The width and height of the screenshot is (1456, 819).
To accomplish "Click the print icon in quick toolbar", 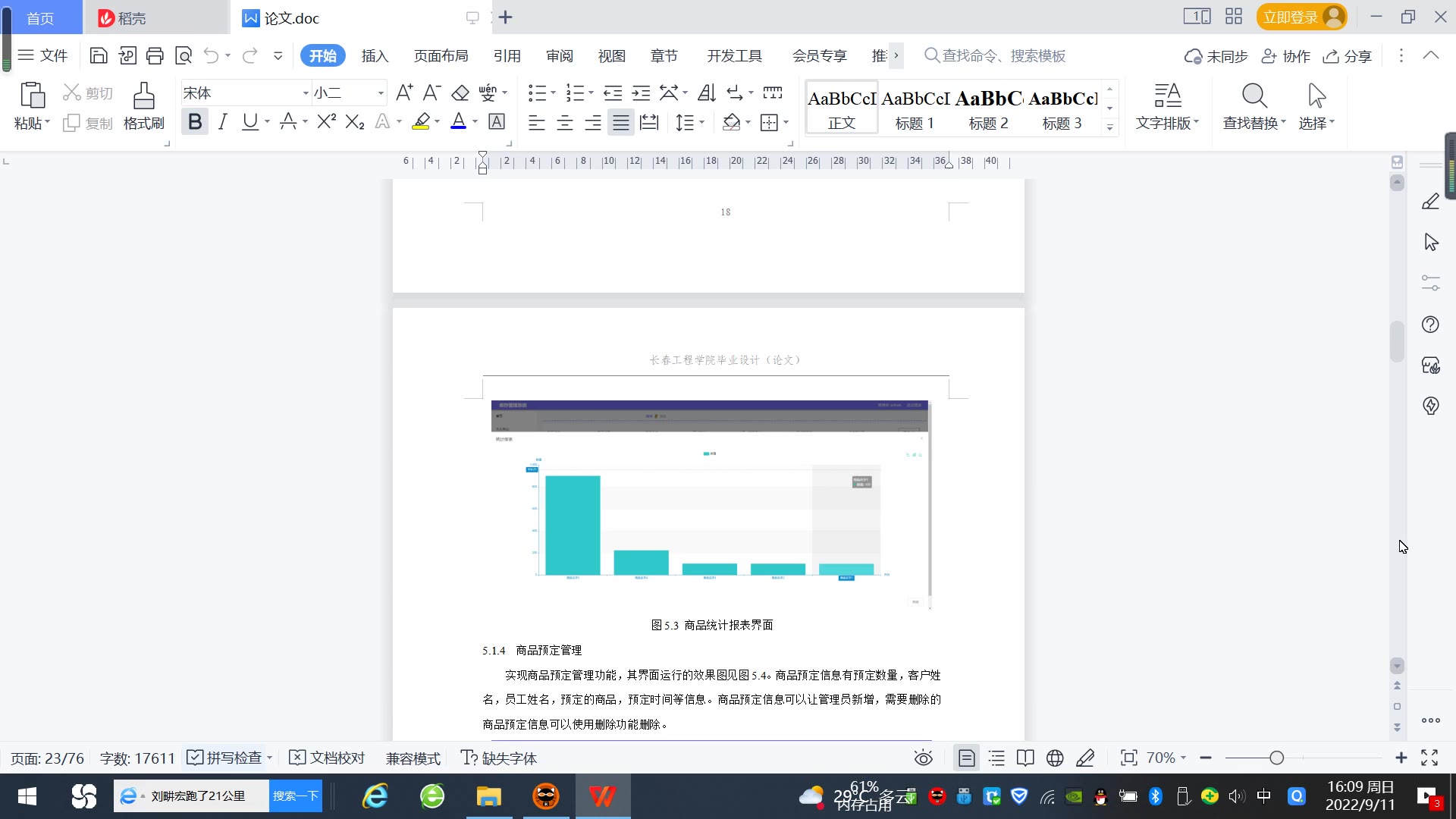I will (x=155, y=55).
